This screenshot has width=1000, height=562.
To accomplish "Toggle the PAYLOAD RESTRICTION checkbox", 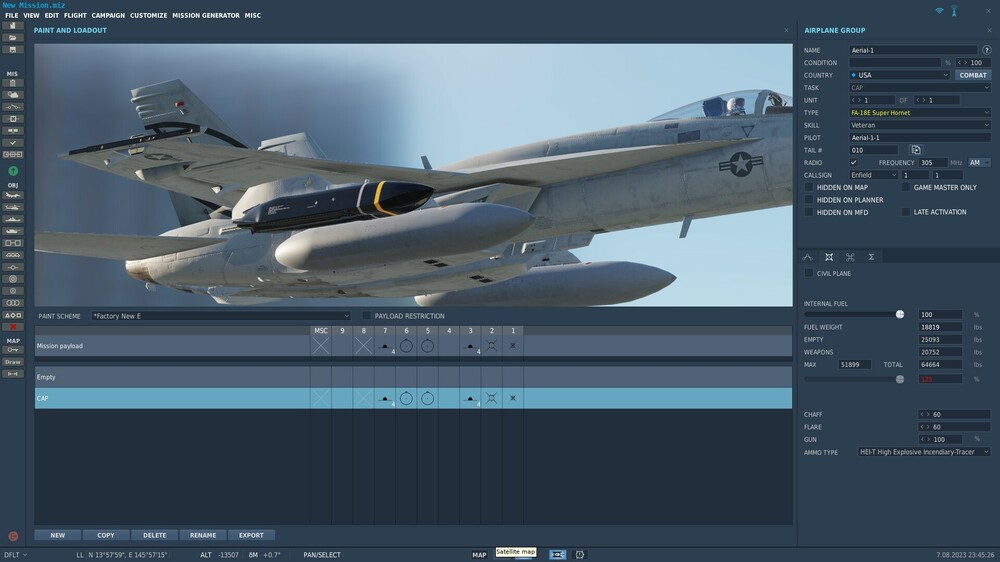I will pos(367,316).
